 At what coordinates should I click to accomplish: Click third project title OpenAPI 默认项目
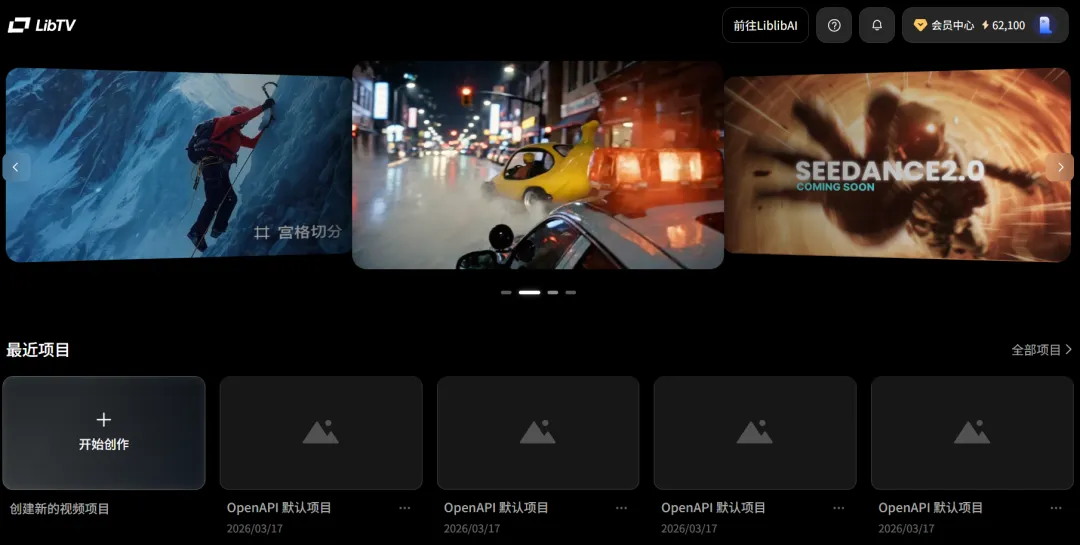714,508
